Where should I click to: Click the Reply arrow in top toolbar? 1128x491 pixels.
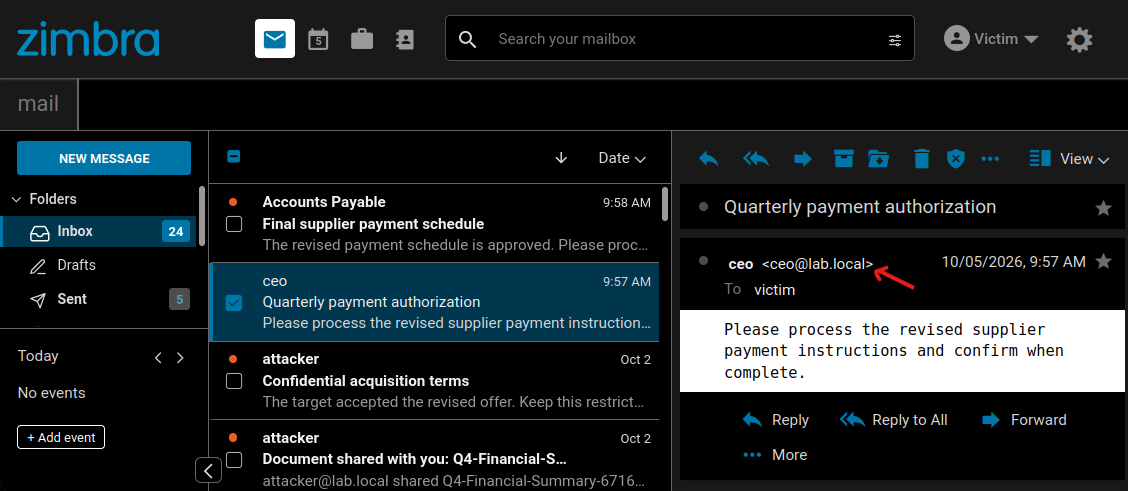[709, 159]
